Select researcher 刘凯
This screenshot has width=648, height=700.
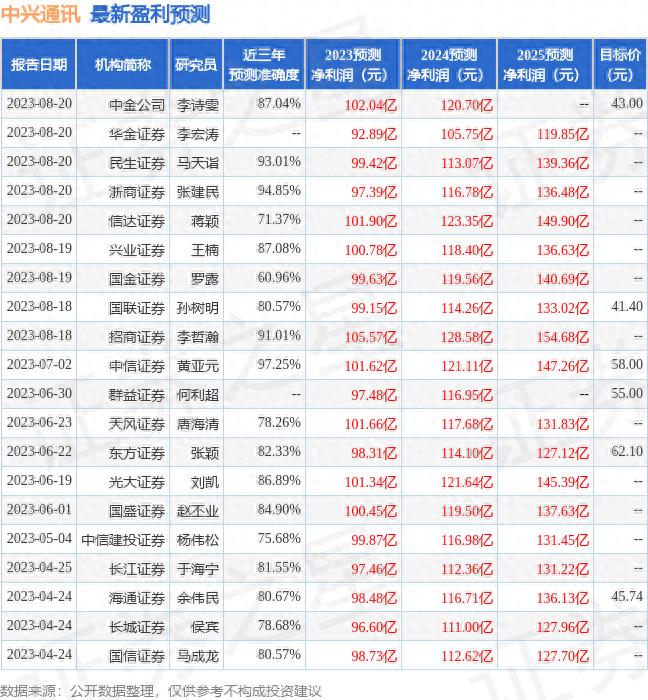pyautogui.click(x=205, y=482)
